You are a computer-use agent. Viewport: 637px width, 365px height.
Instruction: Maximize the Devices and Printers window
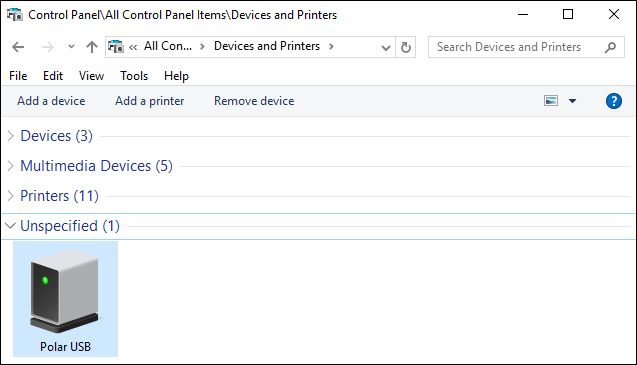[568, 15]
